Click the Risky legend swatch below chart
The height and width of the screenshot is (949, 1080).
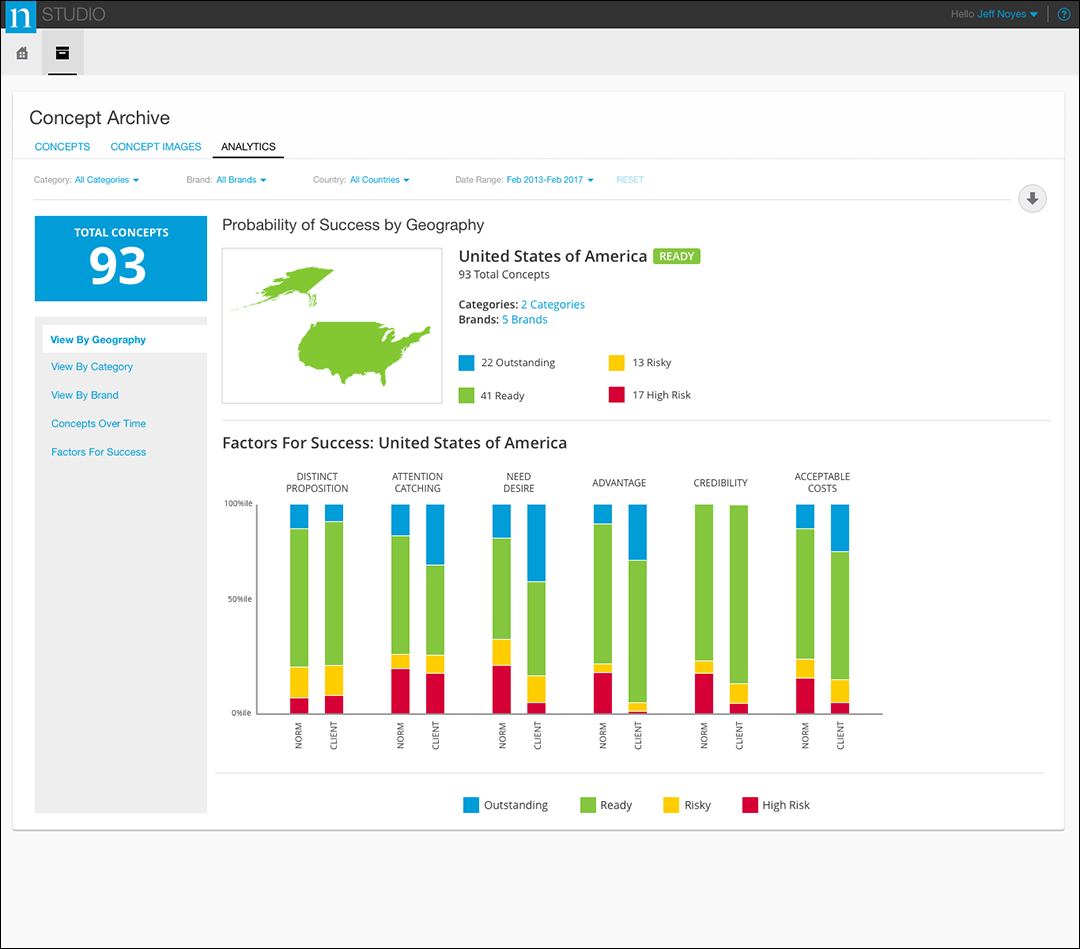pos(671,805)
